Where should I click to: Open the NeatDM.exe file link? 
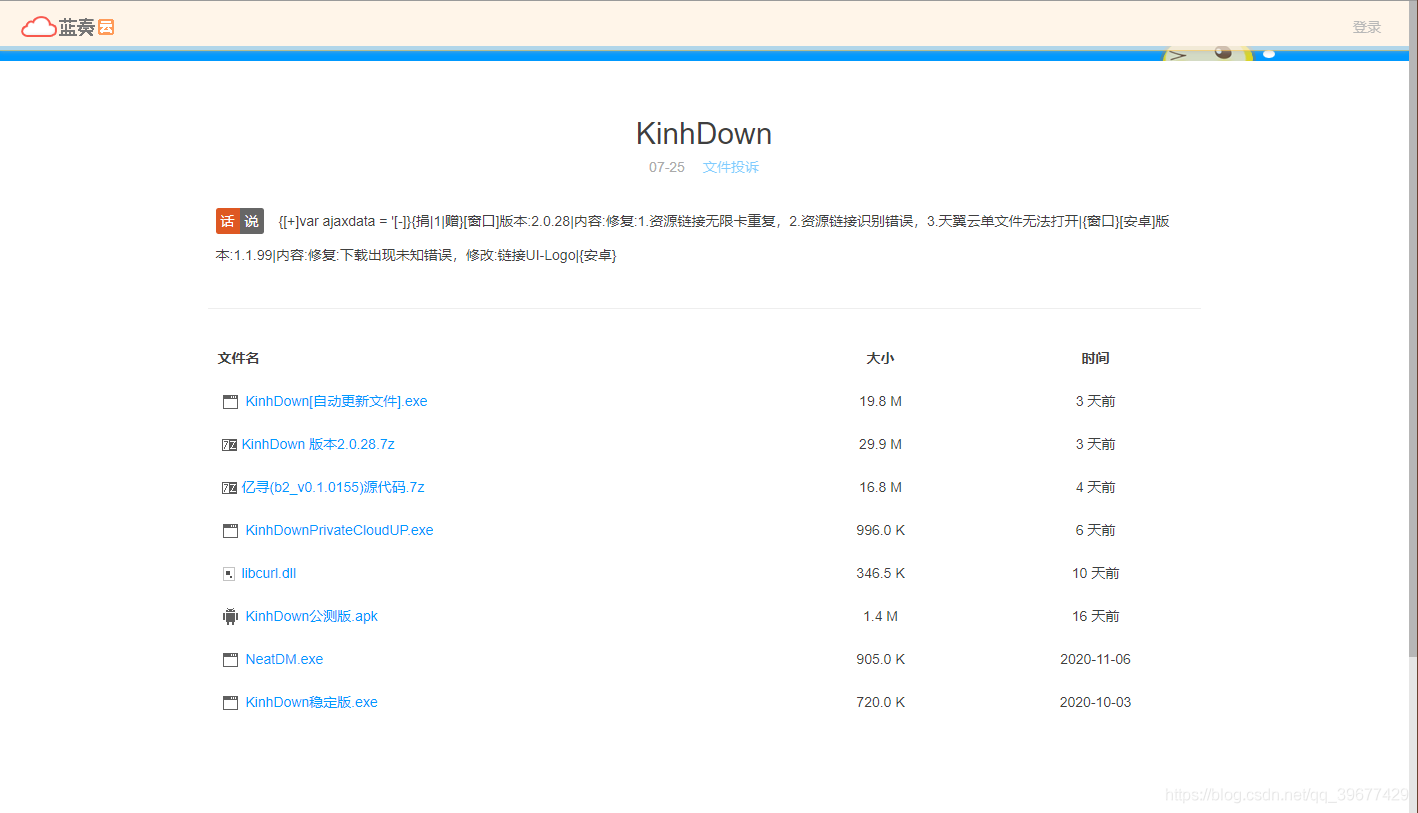coord(284,659)
